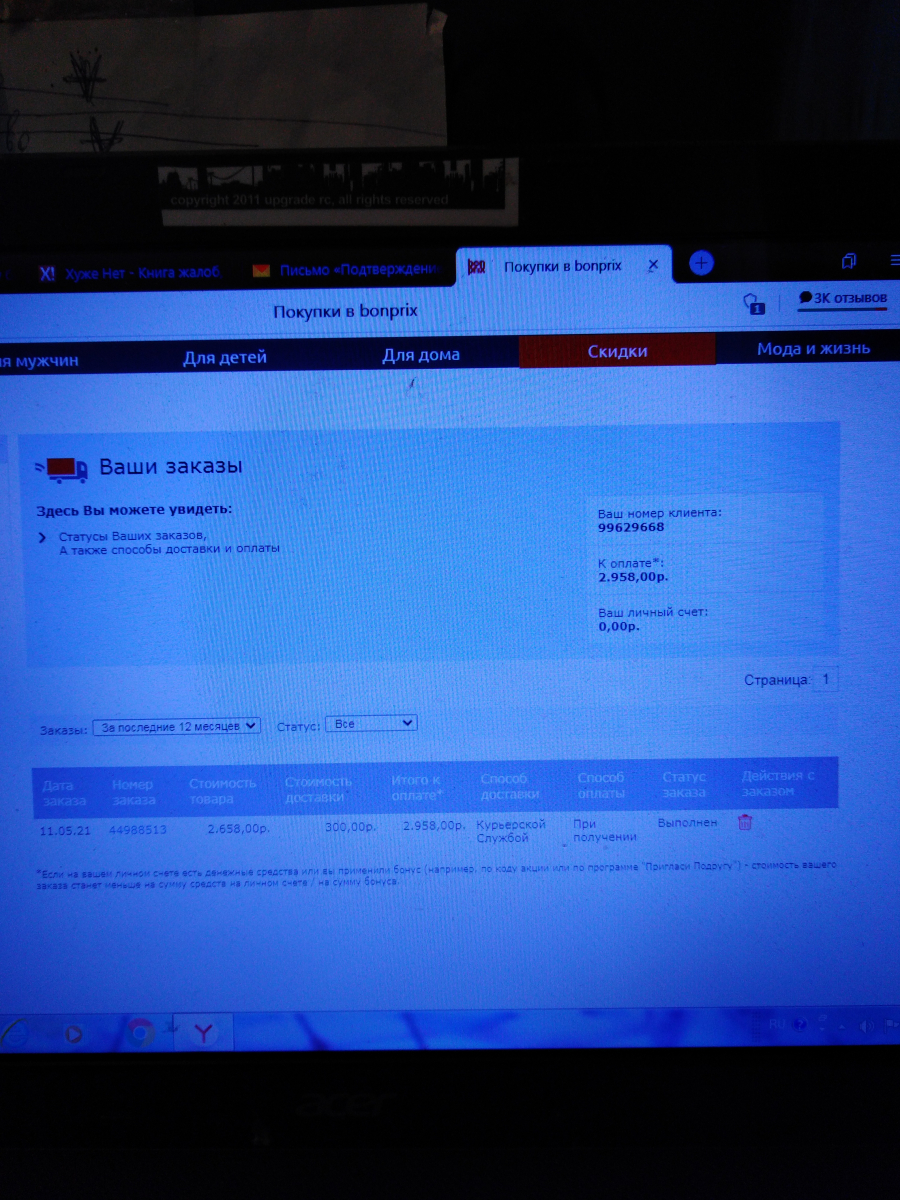900x1200 pixels.
Task: Click personal account balance 0,00р.
Action: coord(618,626)
